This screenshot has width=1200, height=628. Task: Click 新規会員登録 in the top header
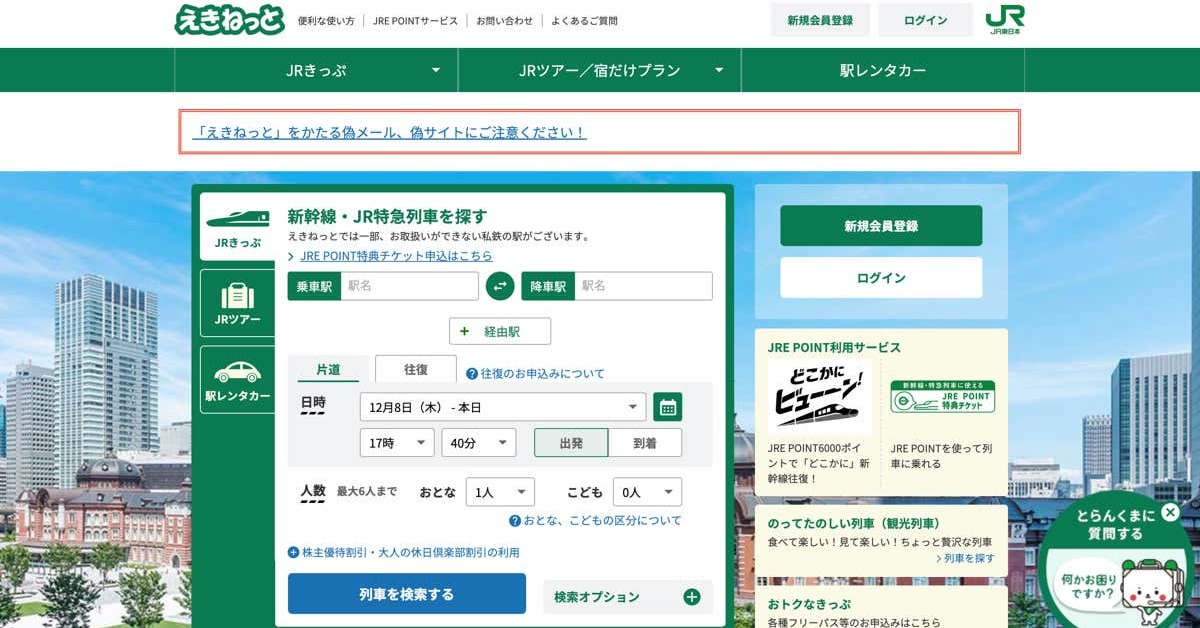(820, 20)
